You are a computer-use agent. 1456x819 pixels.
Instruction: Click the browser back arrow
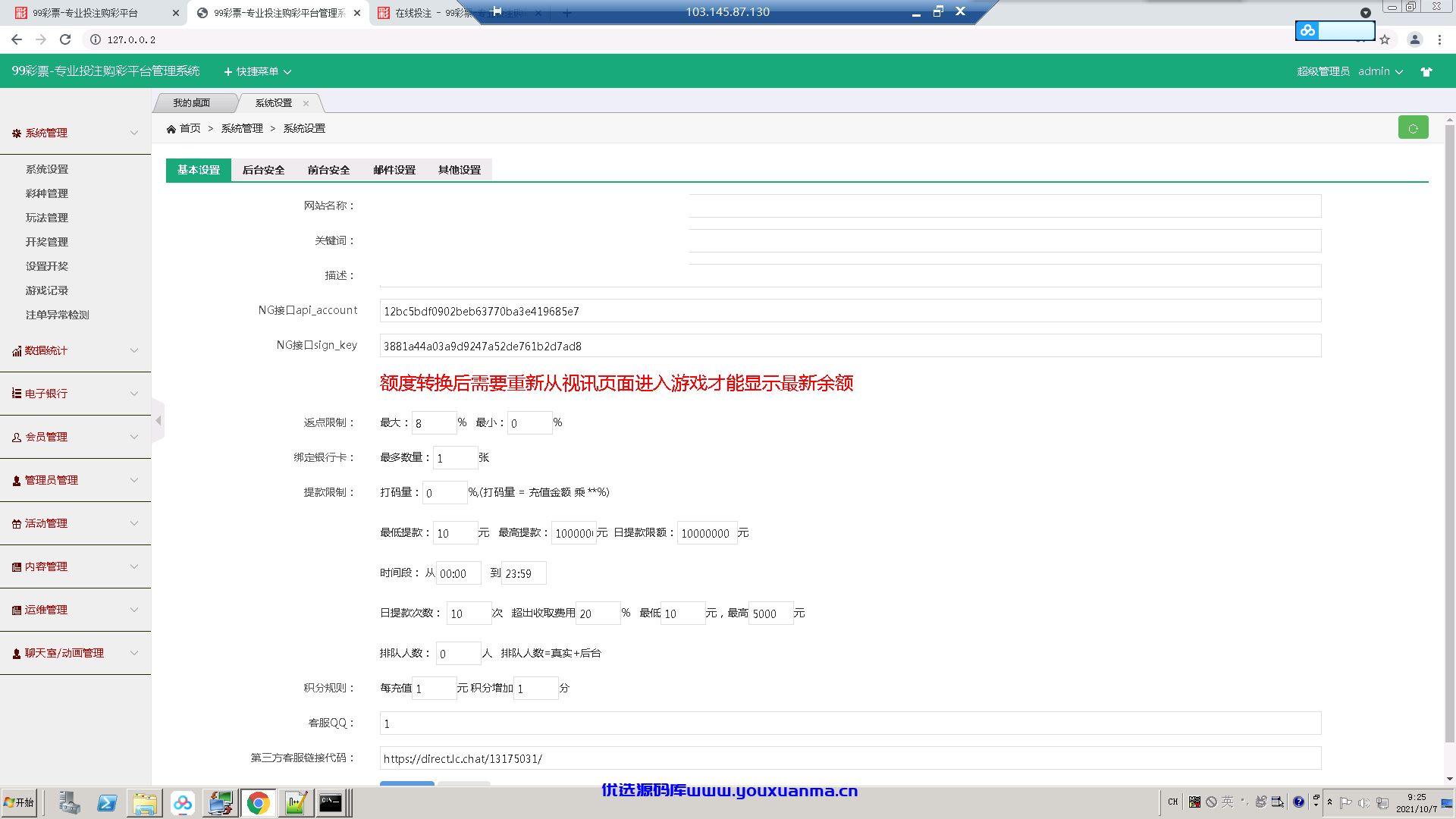click(x=17, y=39)
